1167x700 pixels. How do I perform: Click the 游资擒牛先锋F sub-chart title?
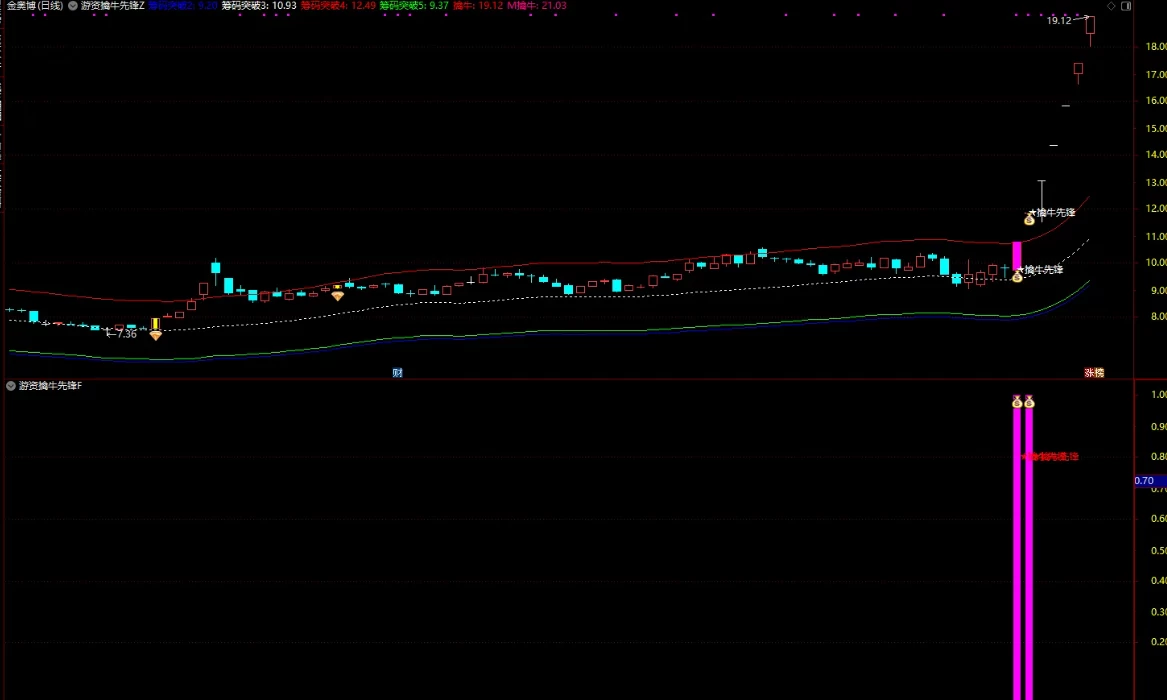tap(51, 386)
